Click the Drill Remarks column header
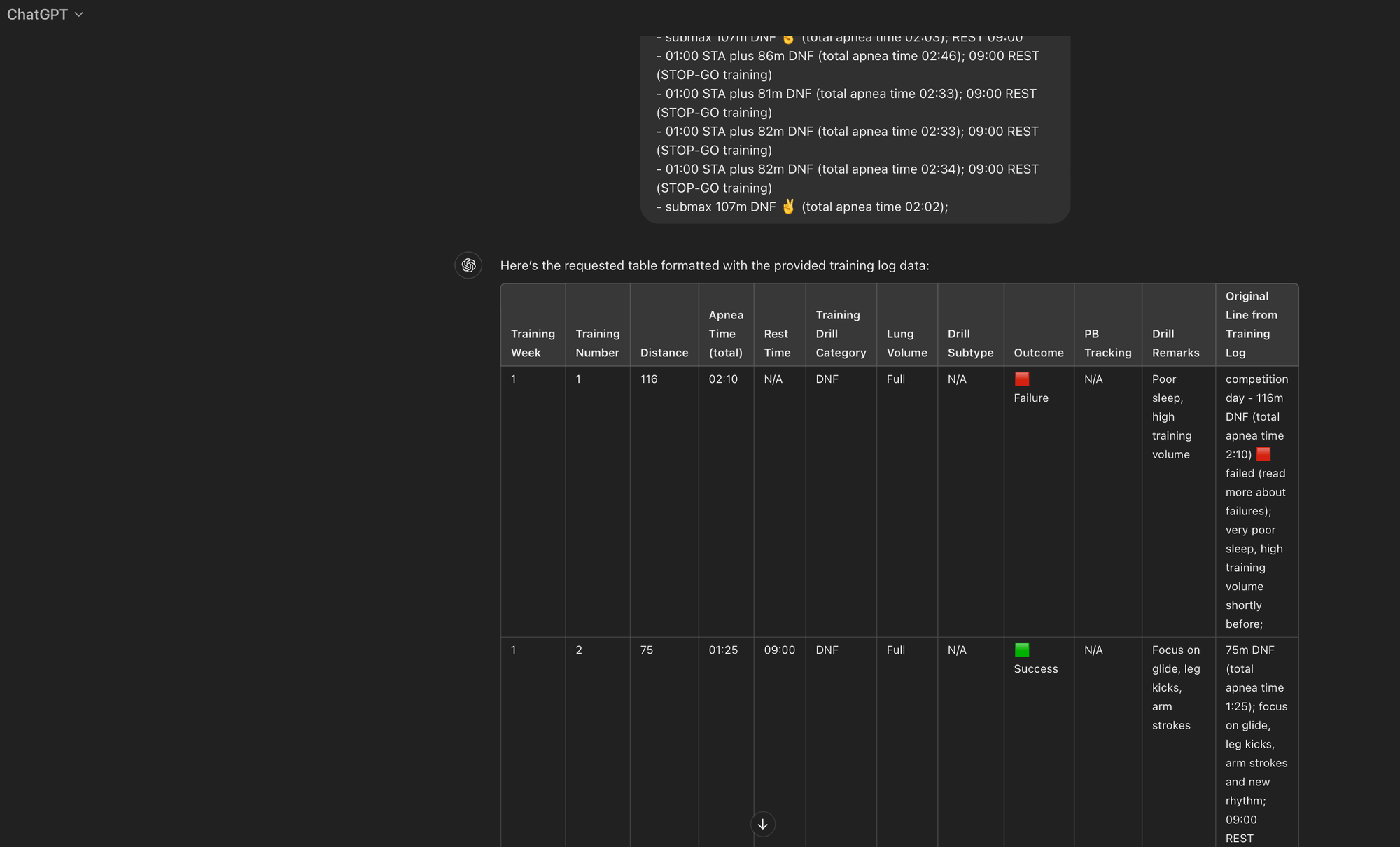 [x=1176, y=343]
